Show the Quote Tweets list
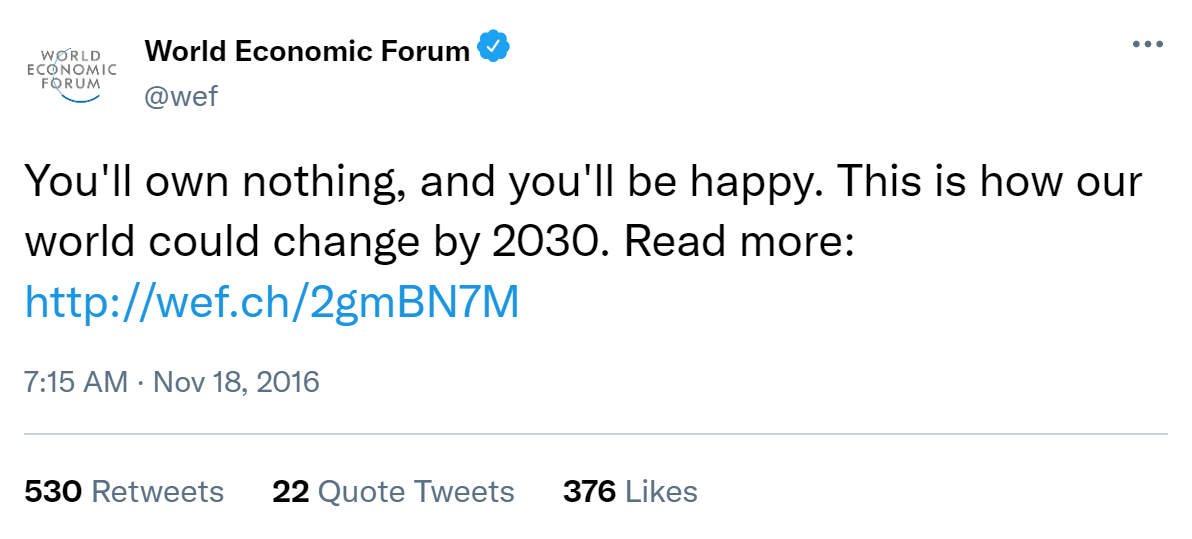1192x539 pixels. pos(417,492)
